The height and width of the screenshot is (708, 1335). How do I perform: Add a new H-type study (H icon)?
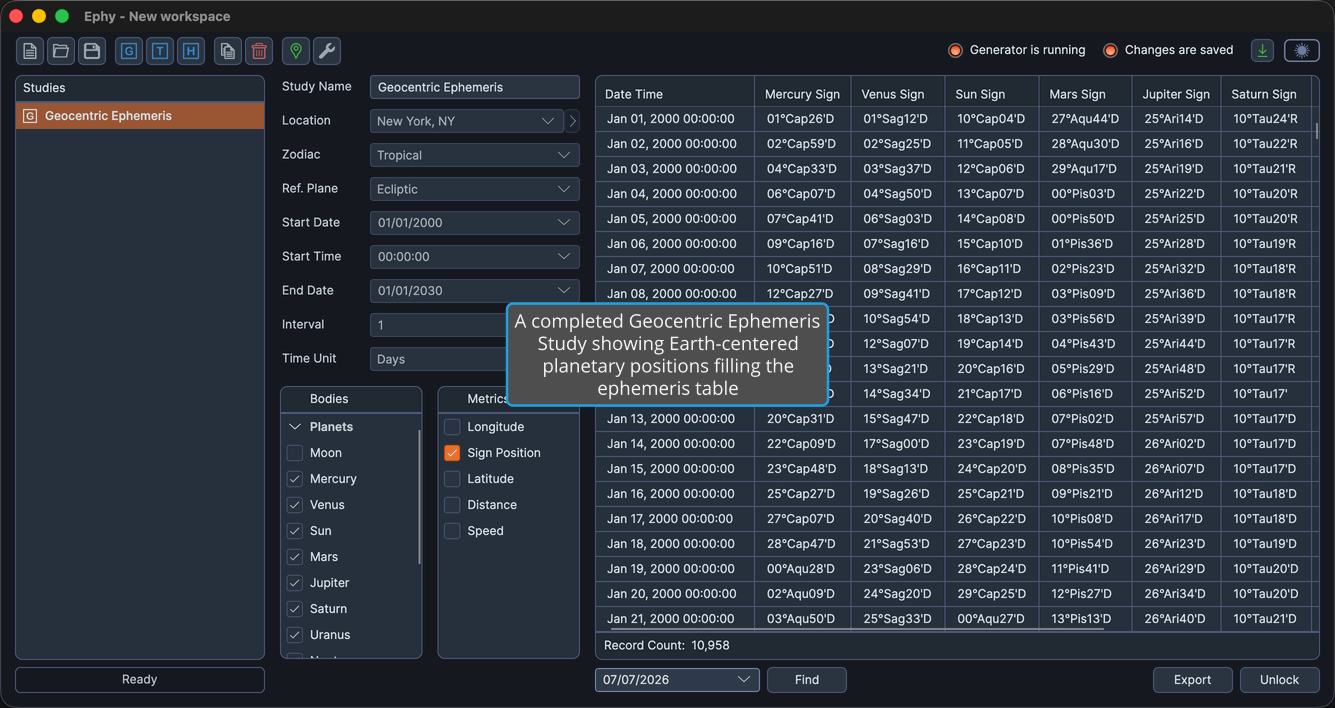tap(191, 51)
